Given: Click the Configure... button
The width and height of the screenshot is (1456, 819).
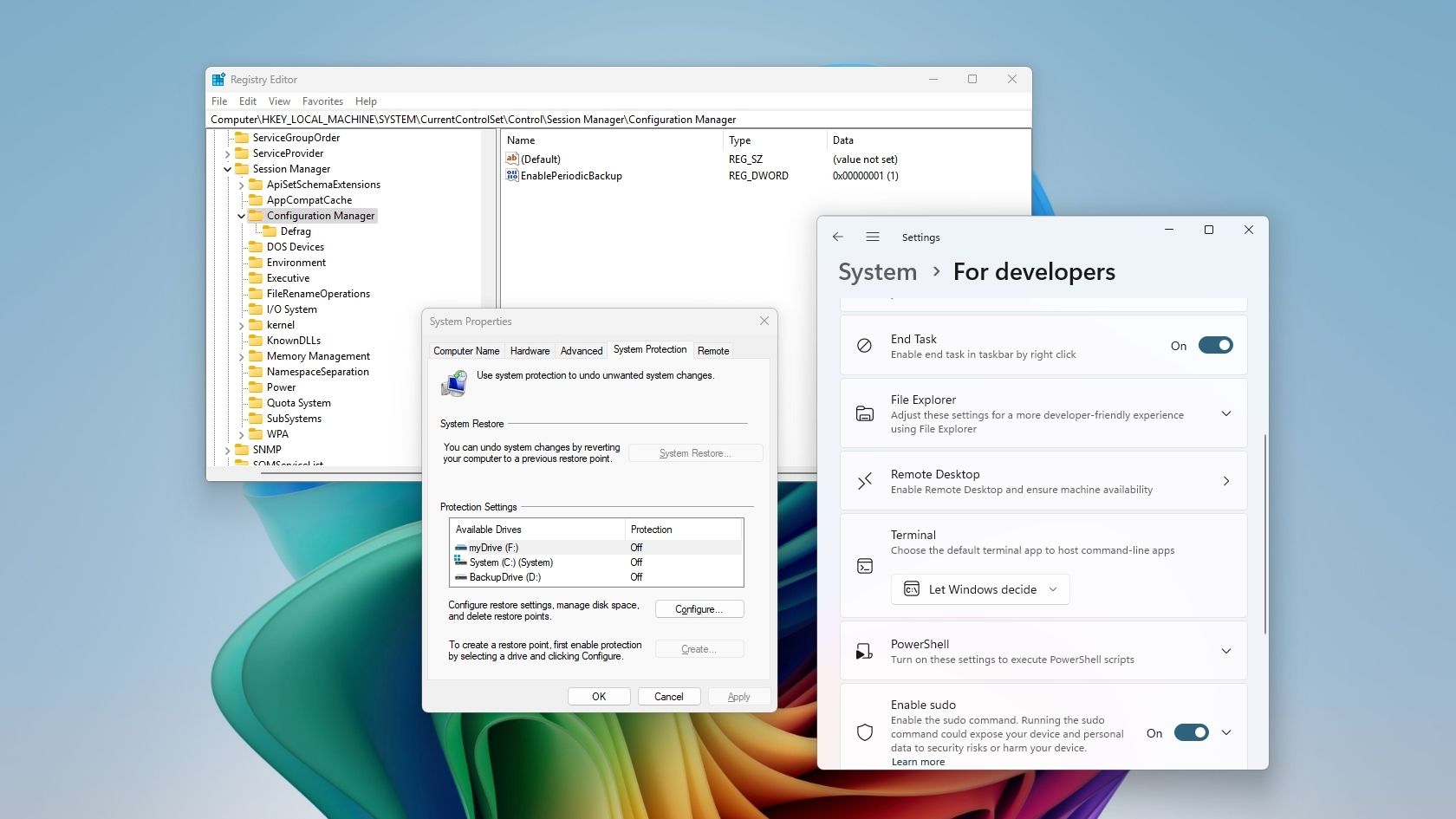Looking at the screenshot, I should pos(699,609).
